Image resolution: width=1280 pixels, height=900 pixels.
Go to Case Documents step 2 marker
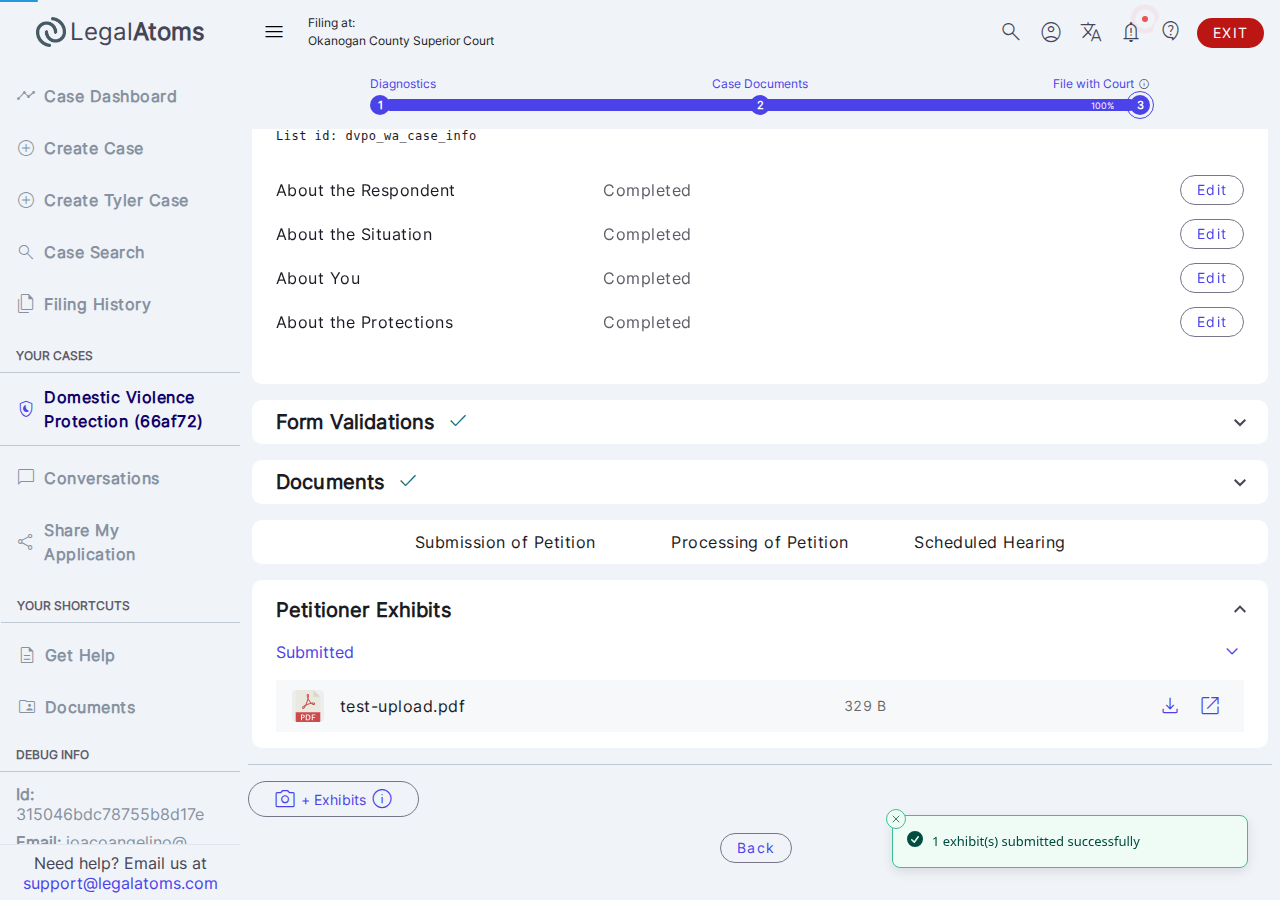(760, 105)
